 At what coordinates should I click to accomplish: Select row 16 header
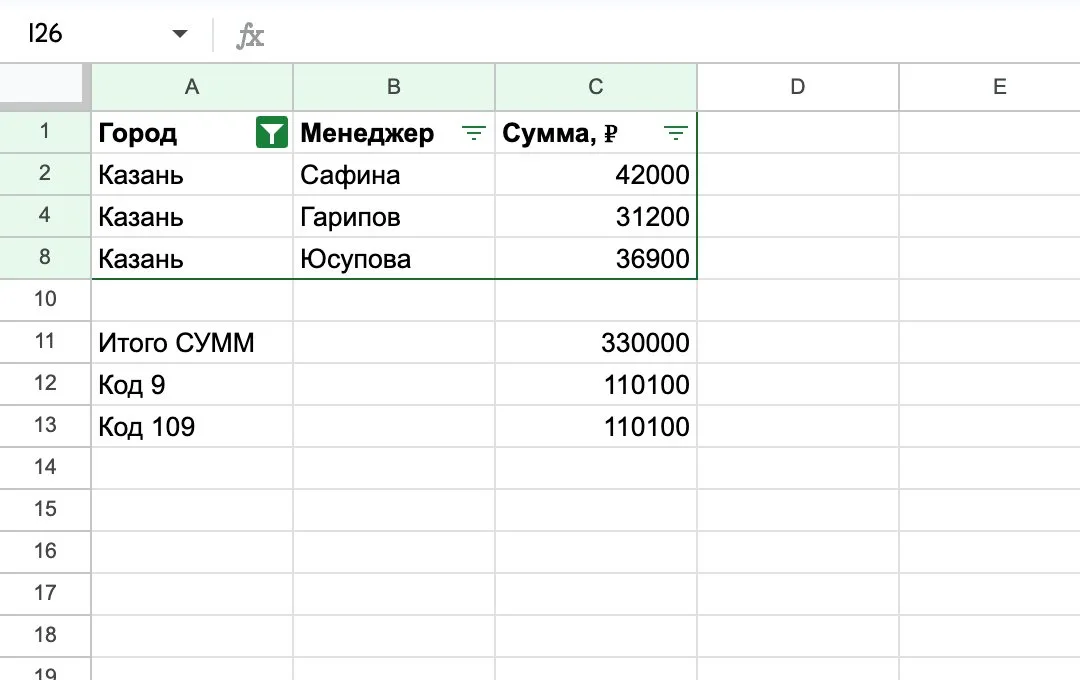coord(45,552)
